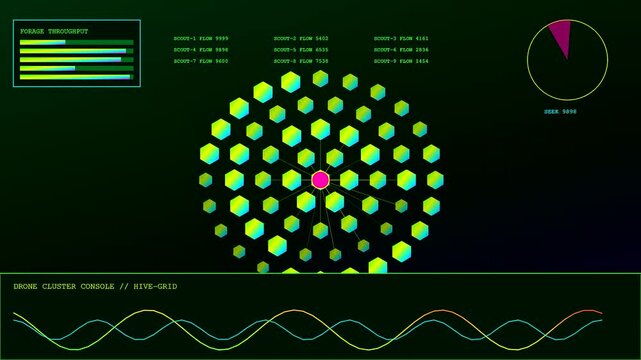The width and height of the screenshot is (641, 360).
Task: Select the SCOUT-8 FLOW readout
Action: coord(301,61)
